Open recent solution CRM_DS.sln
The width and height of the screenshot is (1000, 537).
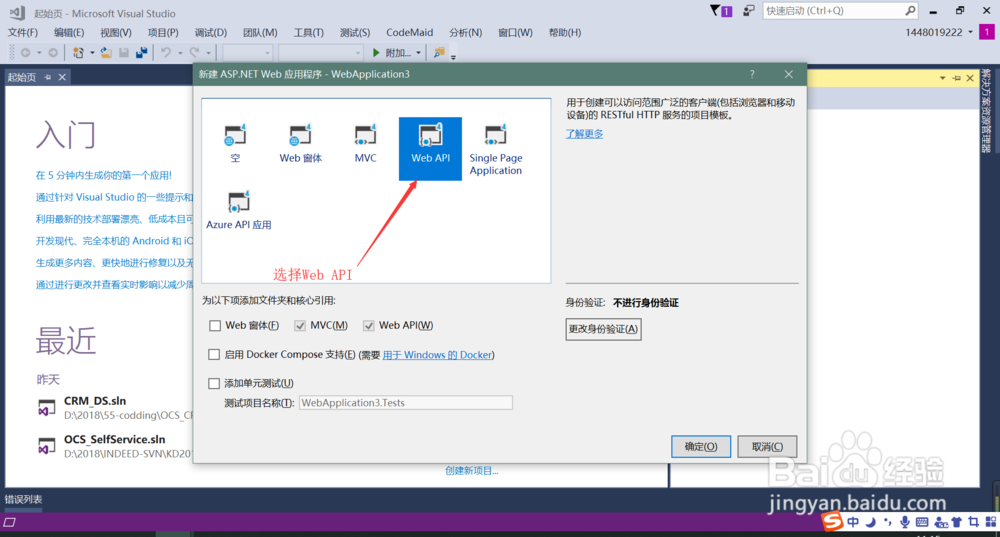pos(95,401)
